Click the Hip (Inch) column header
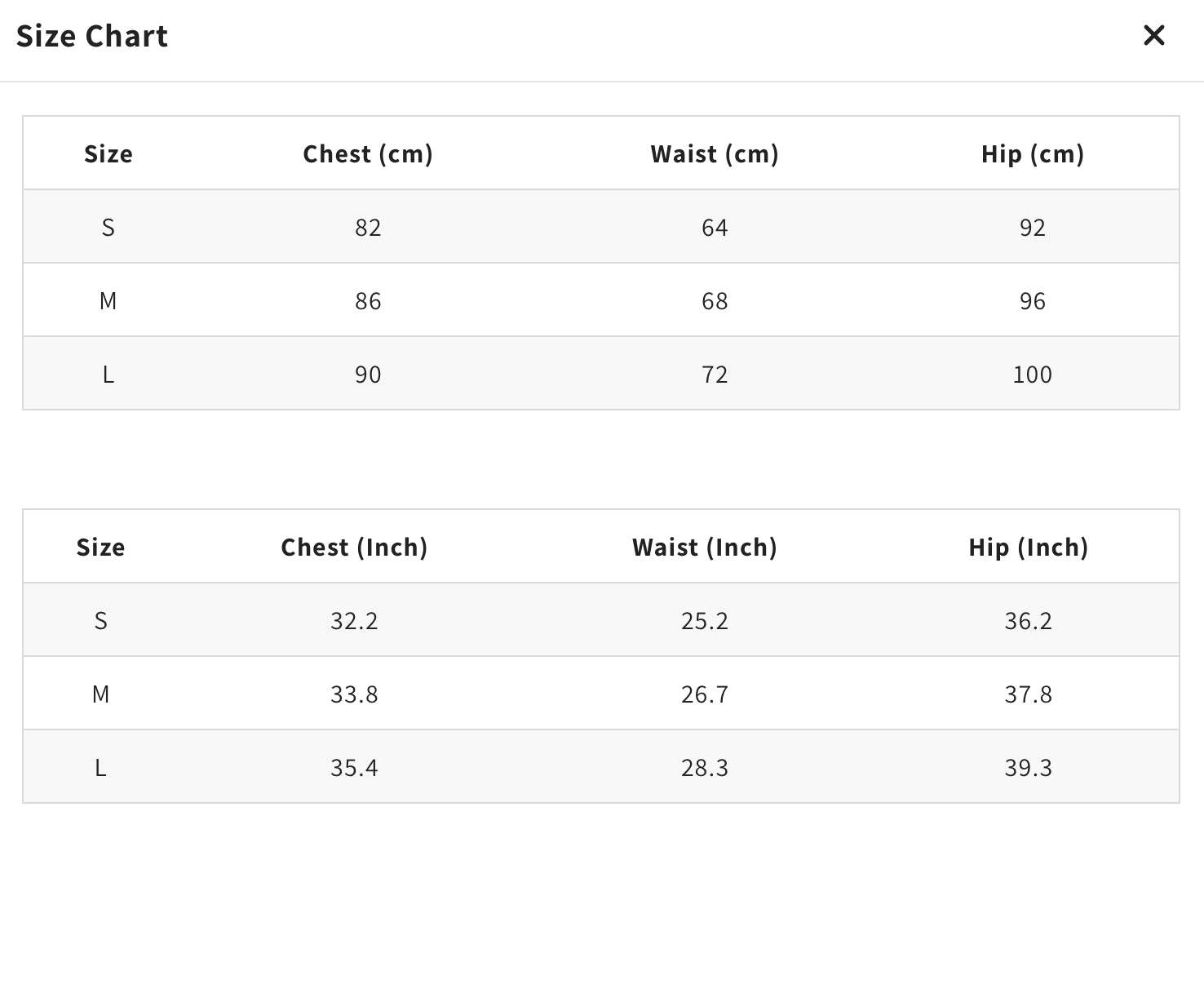 click(1028, 548)
